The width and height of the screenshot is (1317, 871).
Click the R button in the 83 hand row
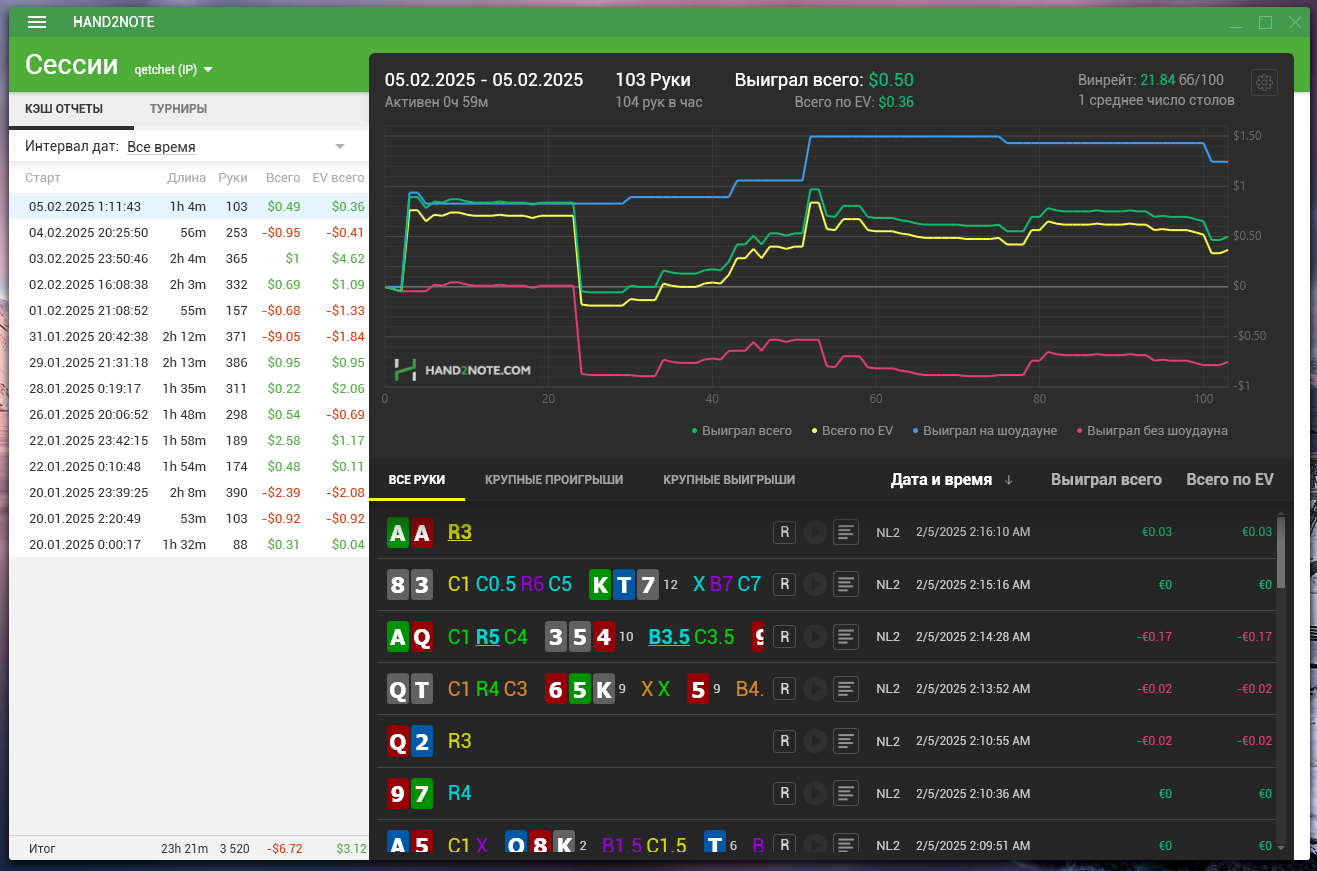point(784,584)
